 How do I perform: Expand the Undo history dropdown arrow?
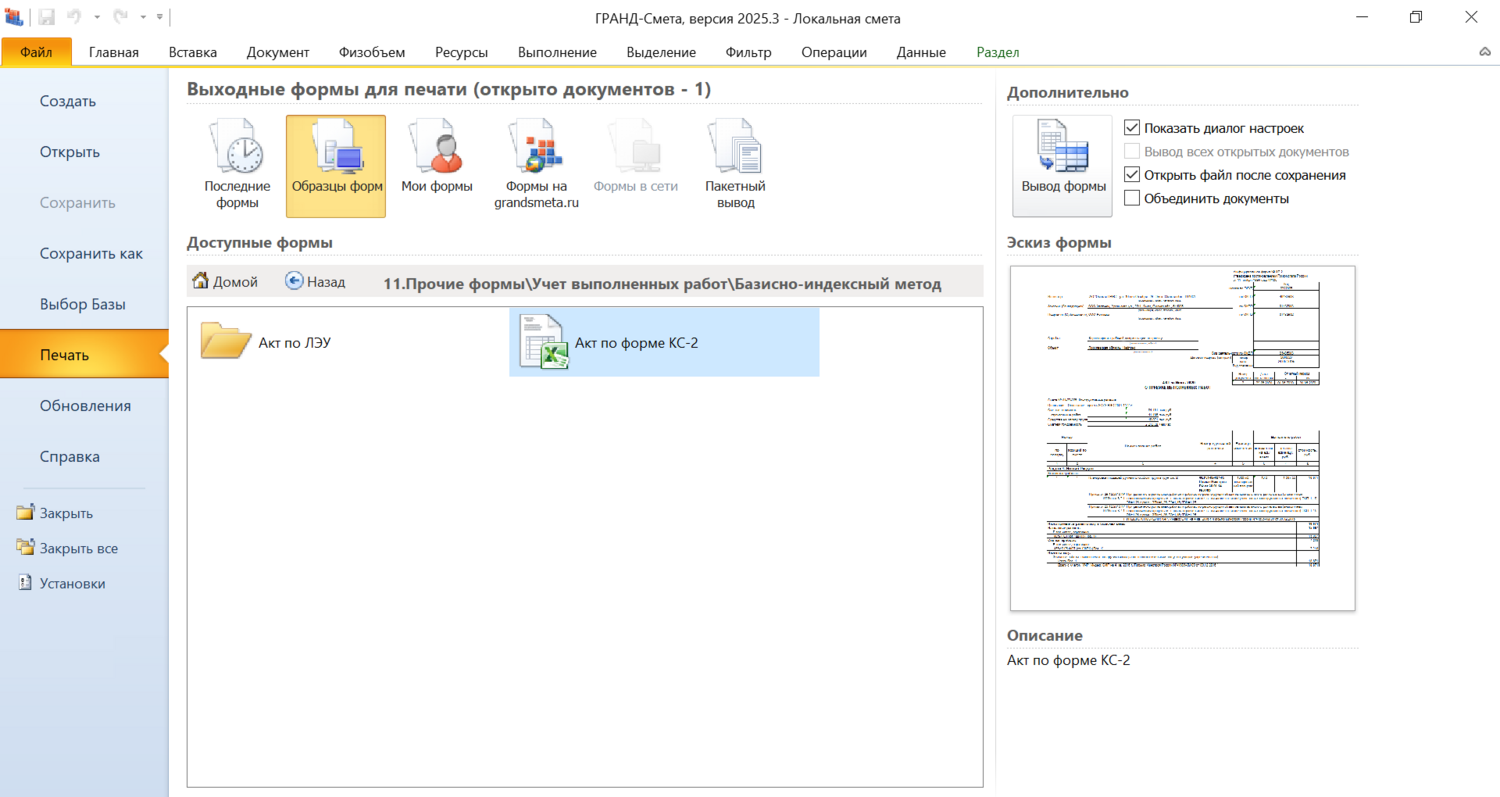97,17
